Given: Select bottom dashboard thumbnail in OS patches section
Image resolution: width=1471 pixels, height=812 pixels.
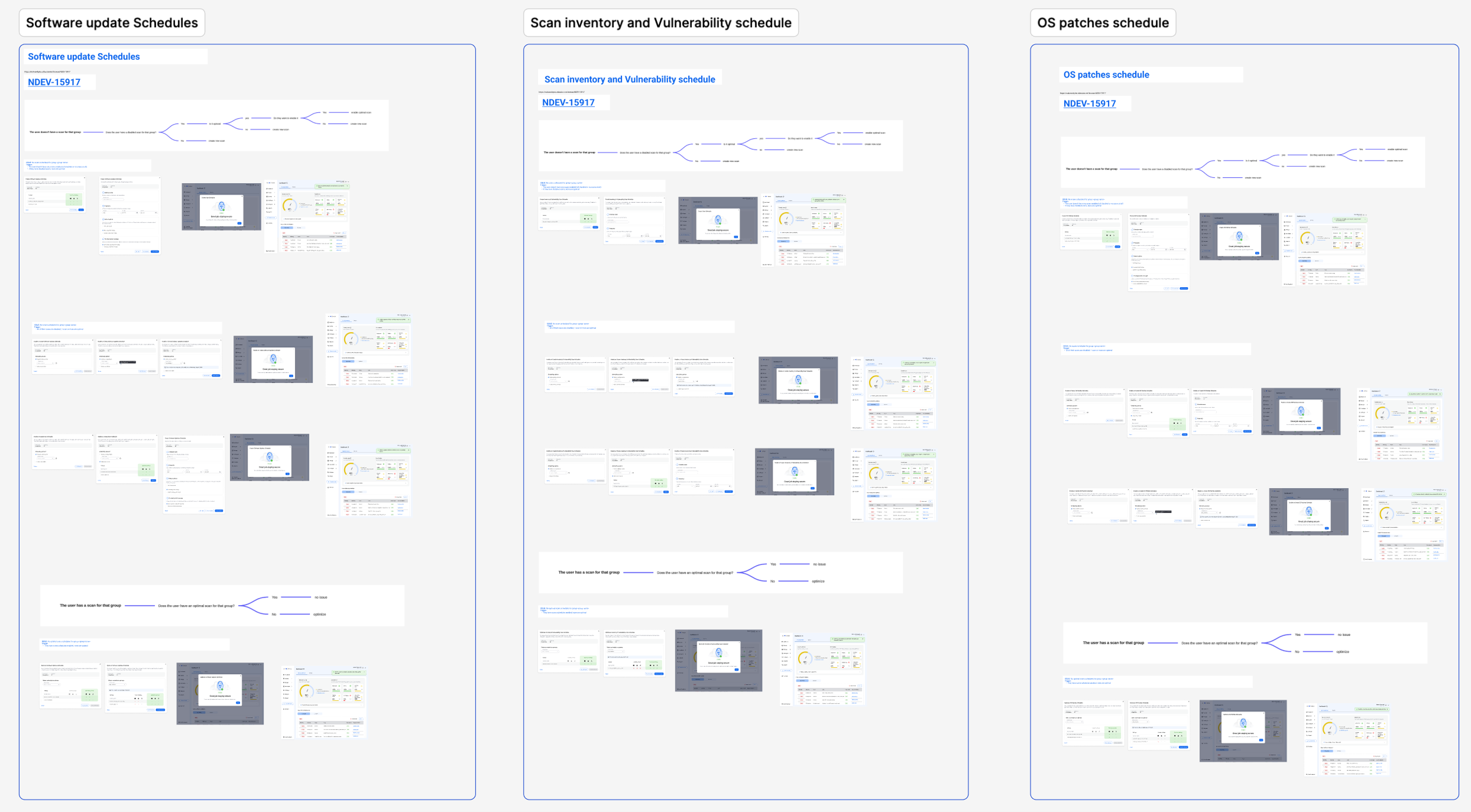Looking at the screenshot, I should 1346,739.
